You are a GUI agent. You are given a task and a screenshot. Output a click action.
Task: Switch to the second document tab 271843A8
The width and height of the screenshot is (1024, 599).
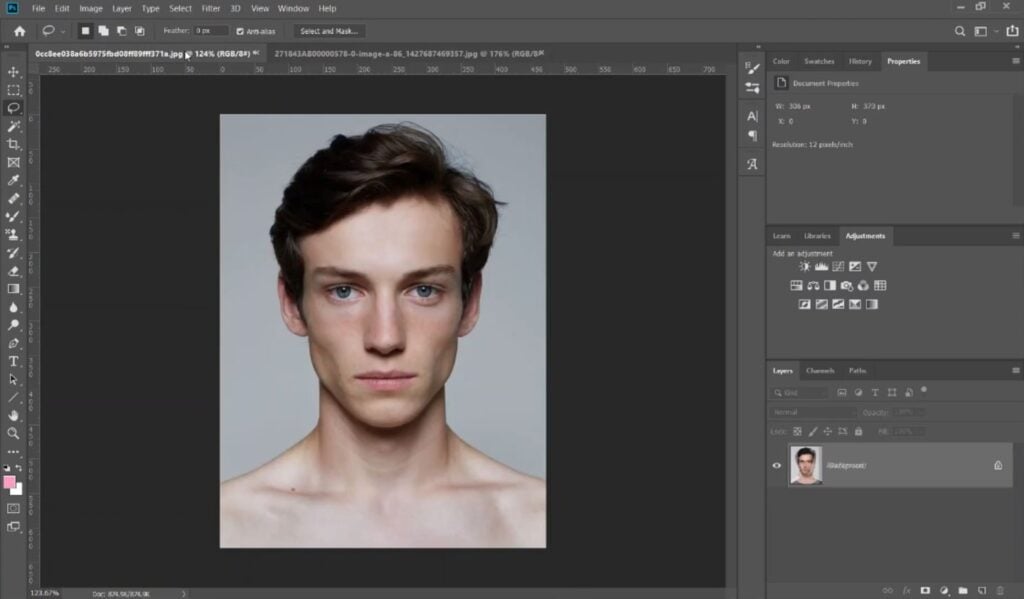click(407, 54)
